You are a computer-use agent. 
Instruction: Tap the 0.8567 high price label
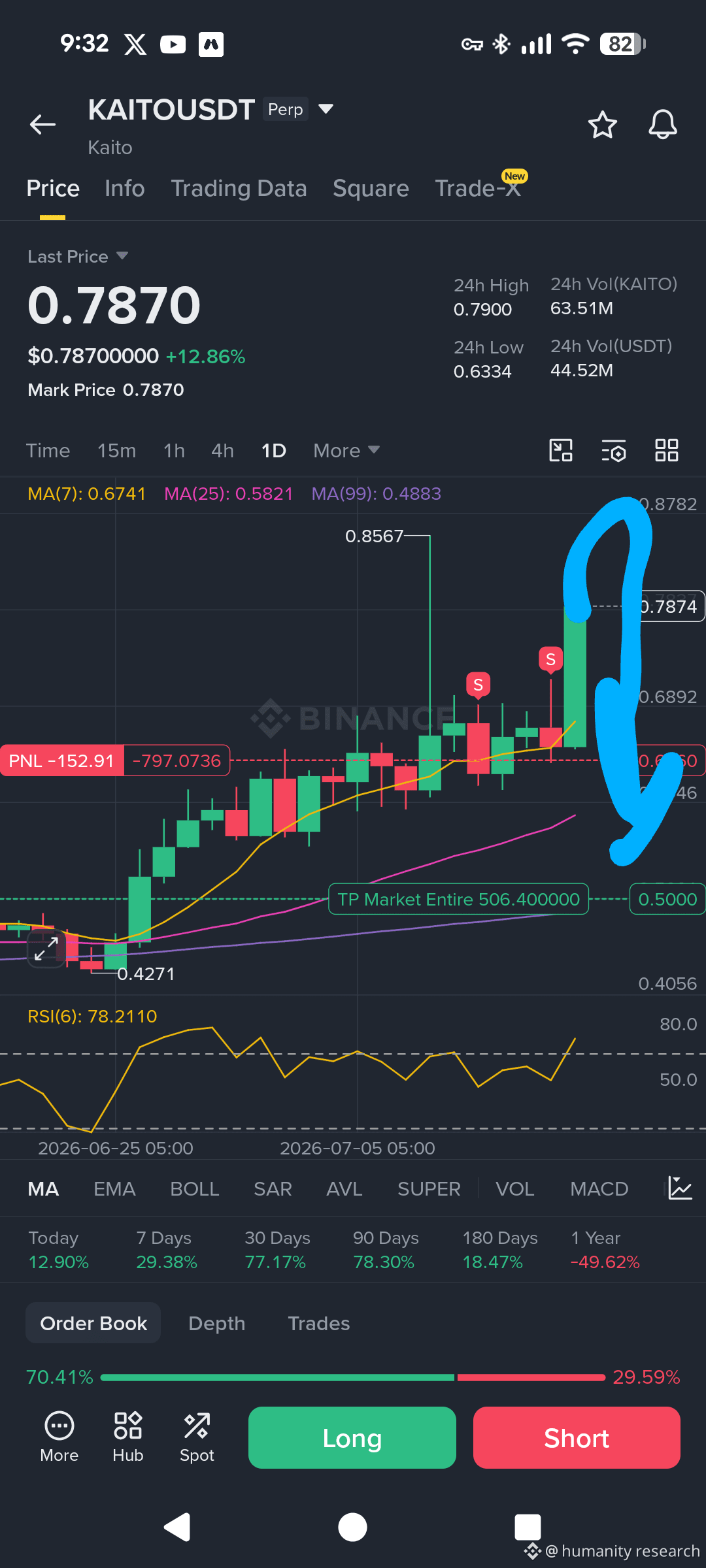click(x=374, y=536)
